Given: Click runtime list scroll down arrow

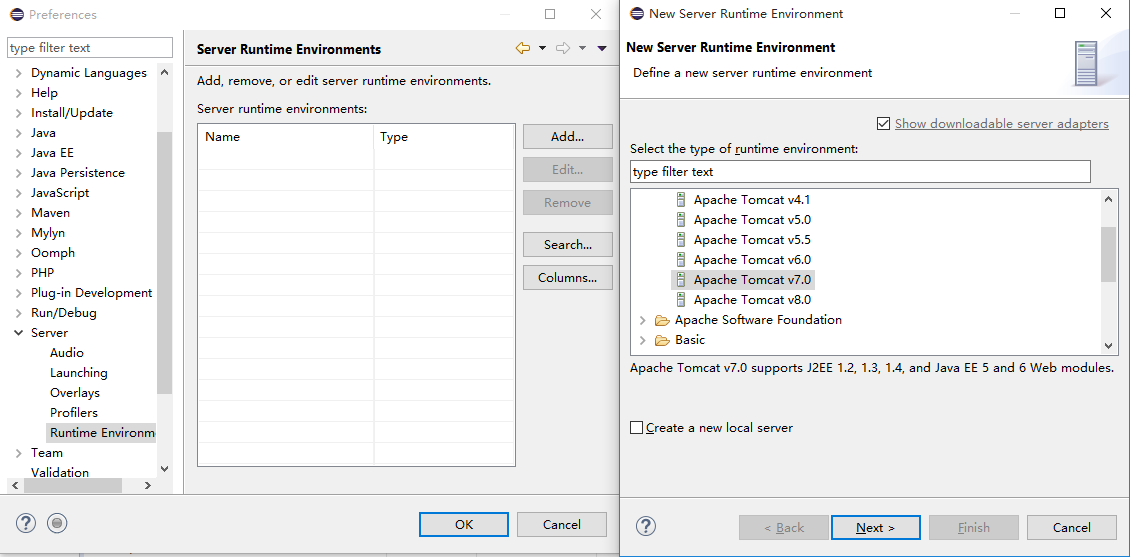Looking at the screenshot, I should pos(1108,346).
